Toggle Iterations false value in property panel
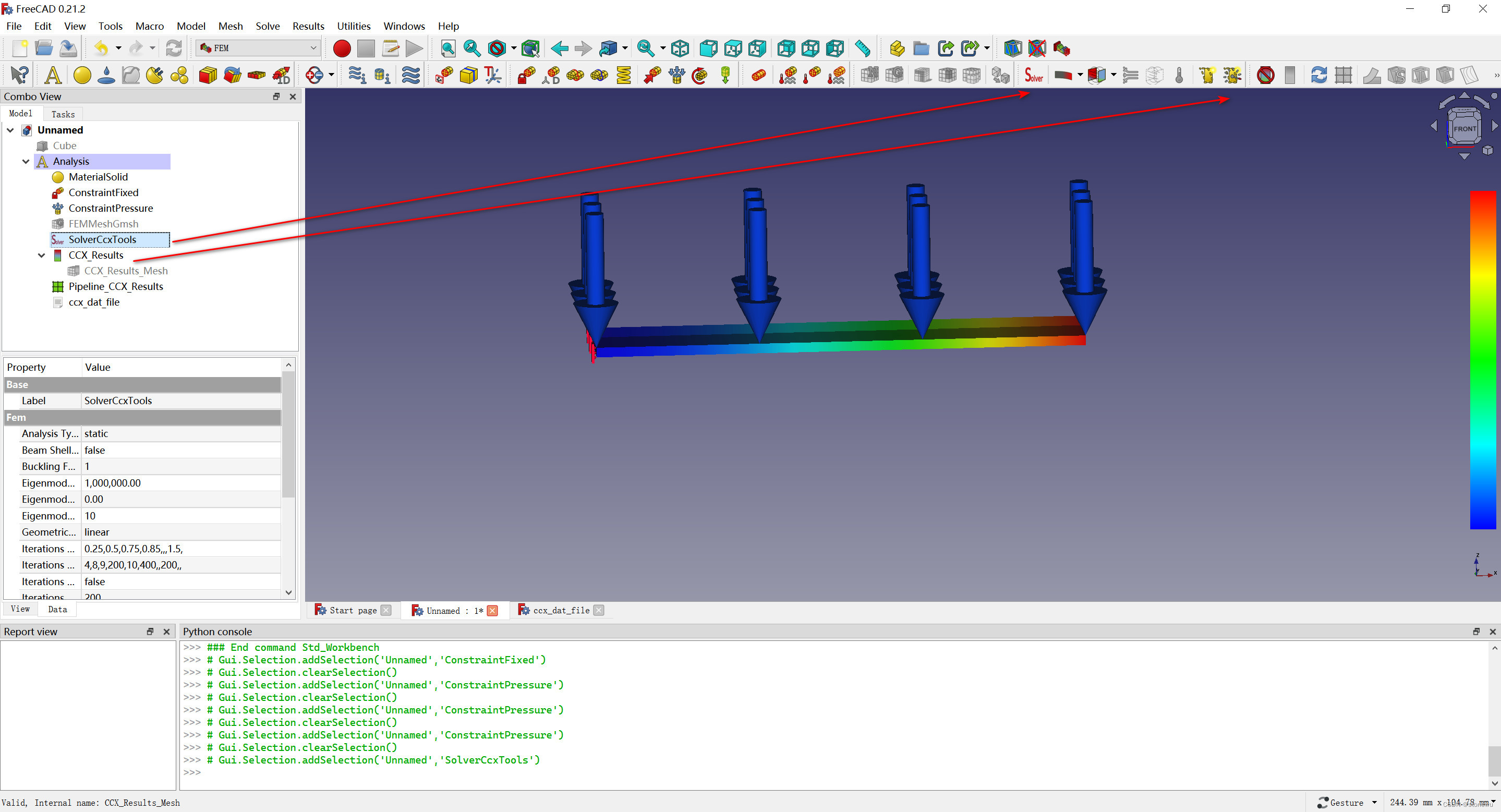This screenshot has width=1501, height=812. (x=94, y=581)
